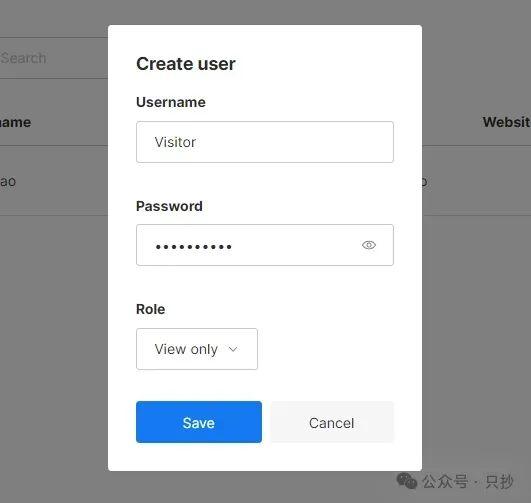Click the Visitor text in Username box
This screenshot has width=531, height=503.
[x=175, y=142]
